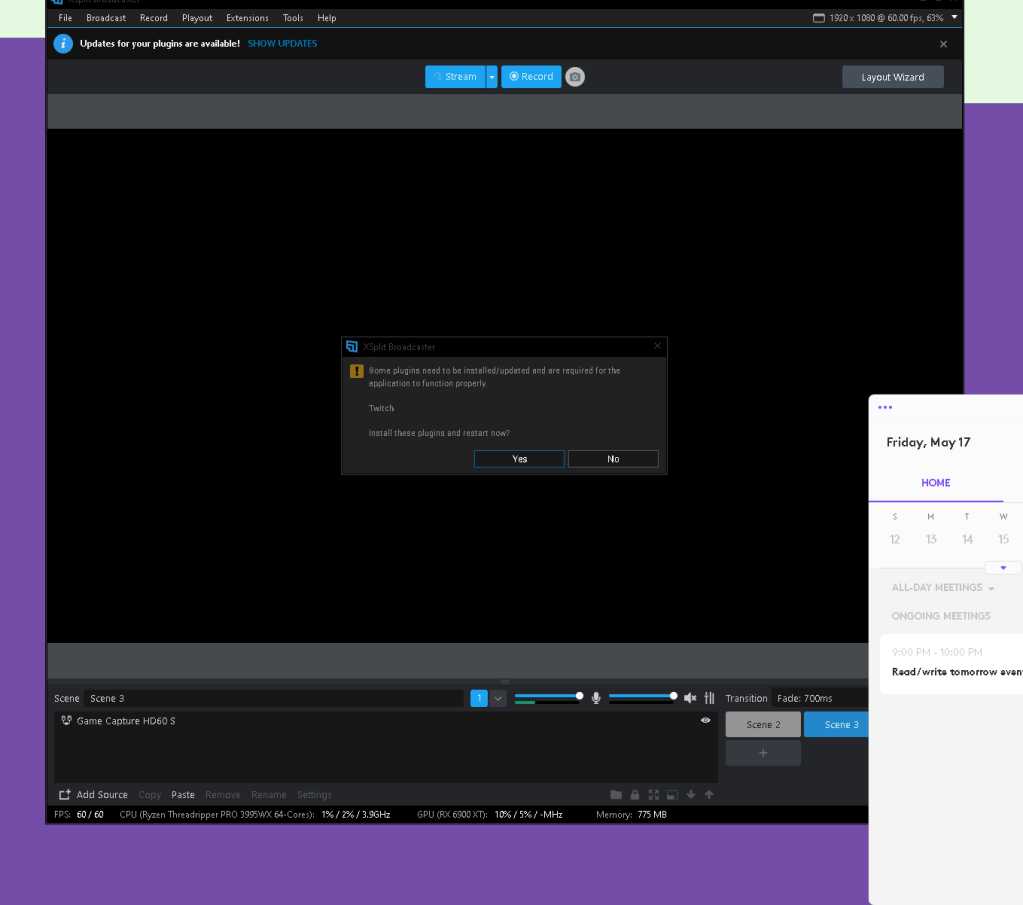Image resolution: width=1023 pixels, height=905 pixels.
Task: Click Settings in source toolbar
Action: pos(314,795)
